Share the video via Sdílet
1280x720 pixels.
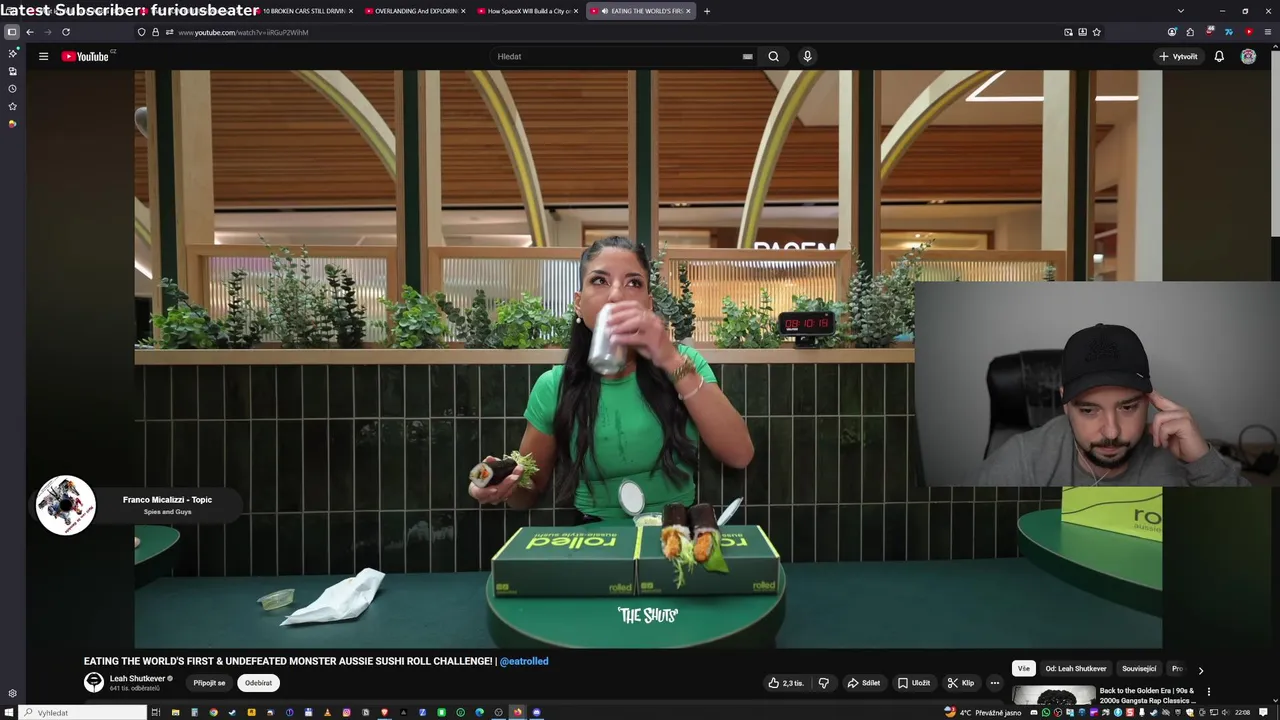(x=863, y=683)
